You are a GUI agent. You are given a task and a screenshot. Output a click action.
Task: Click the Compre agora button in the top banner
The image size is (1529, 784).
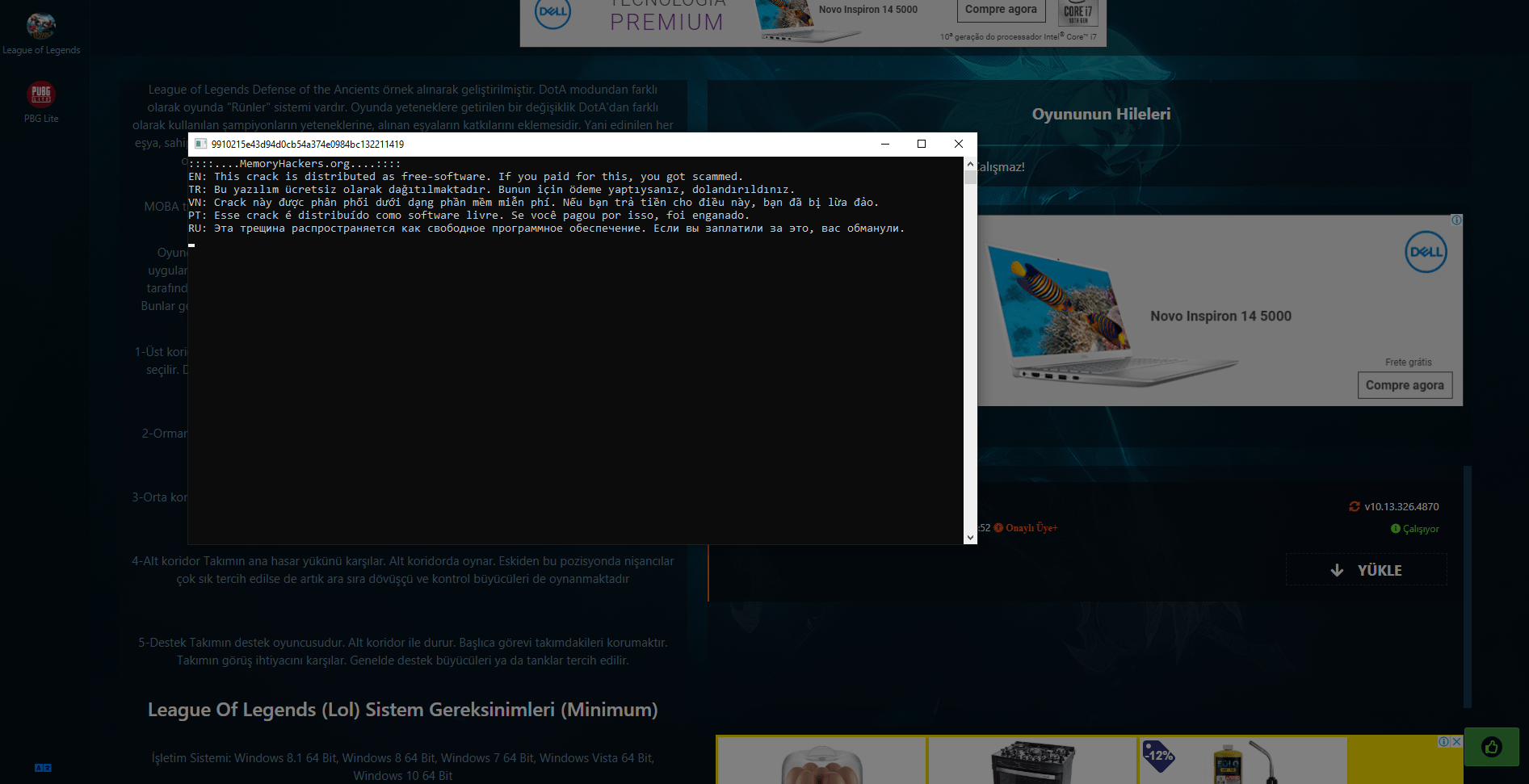point(1001,10)
